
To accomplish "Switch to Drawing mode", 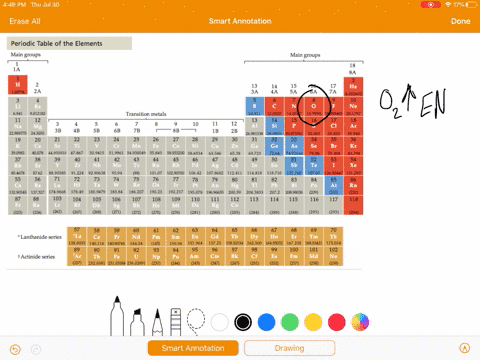I will (289, 348).
